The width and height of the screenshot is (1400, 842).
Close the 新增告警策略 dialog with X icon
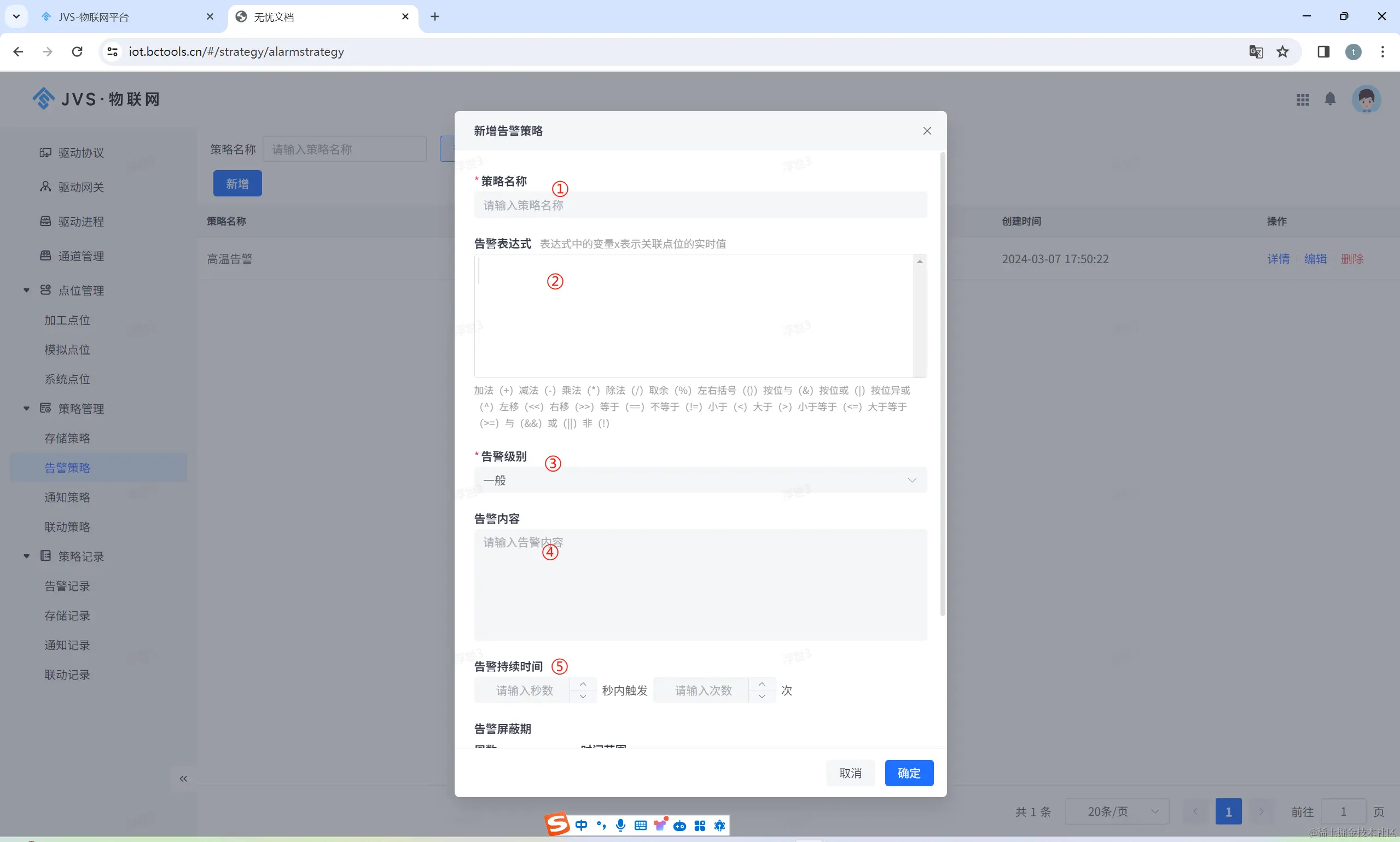pos(927,131)
